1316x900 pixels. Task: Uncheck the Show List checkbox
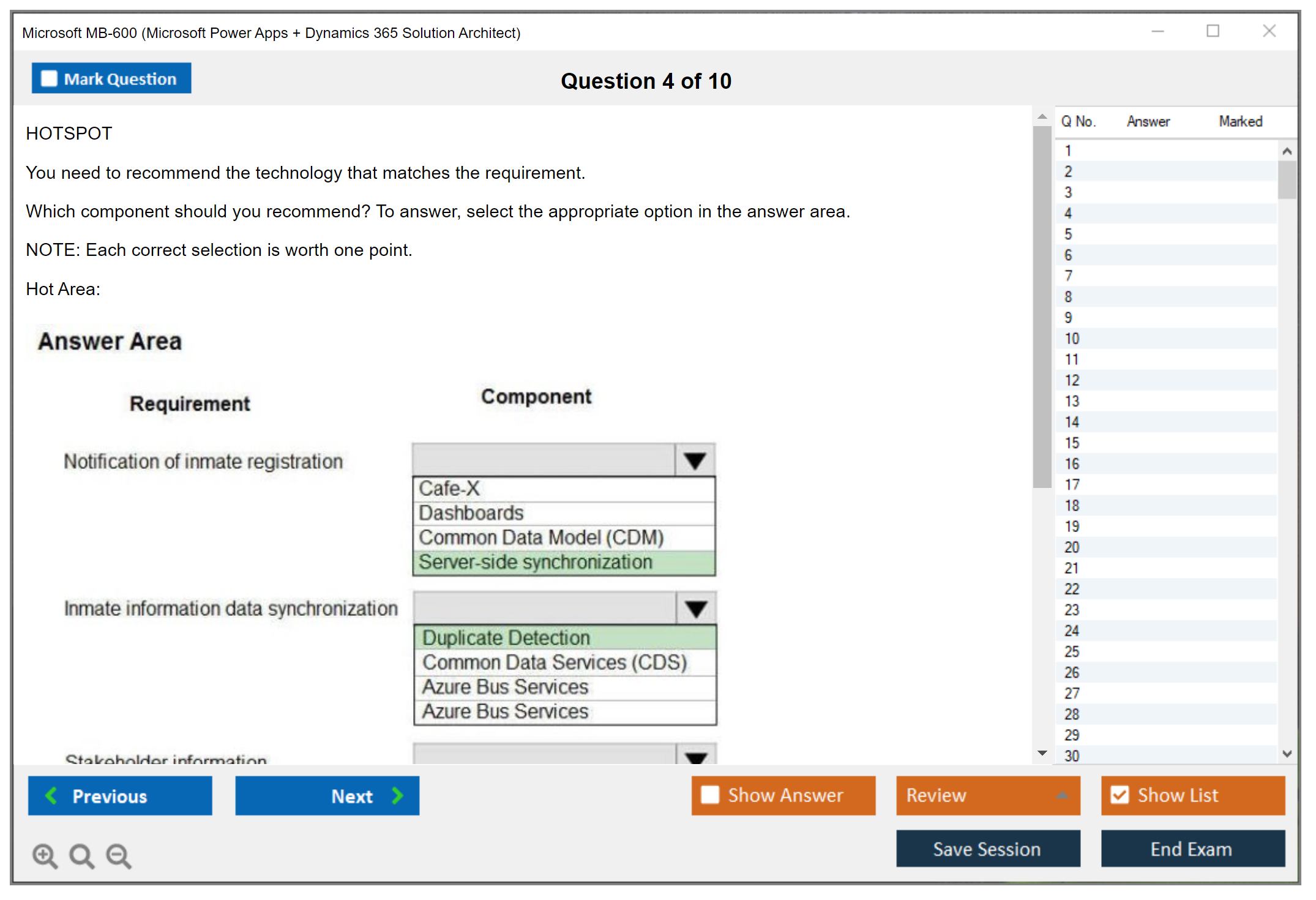pyautogui.click(x=1120, y=795)
